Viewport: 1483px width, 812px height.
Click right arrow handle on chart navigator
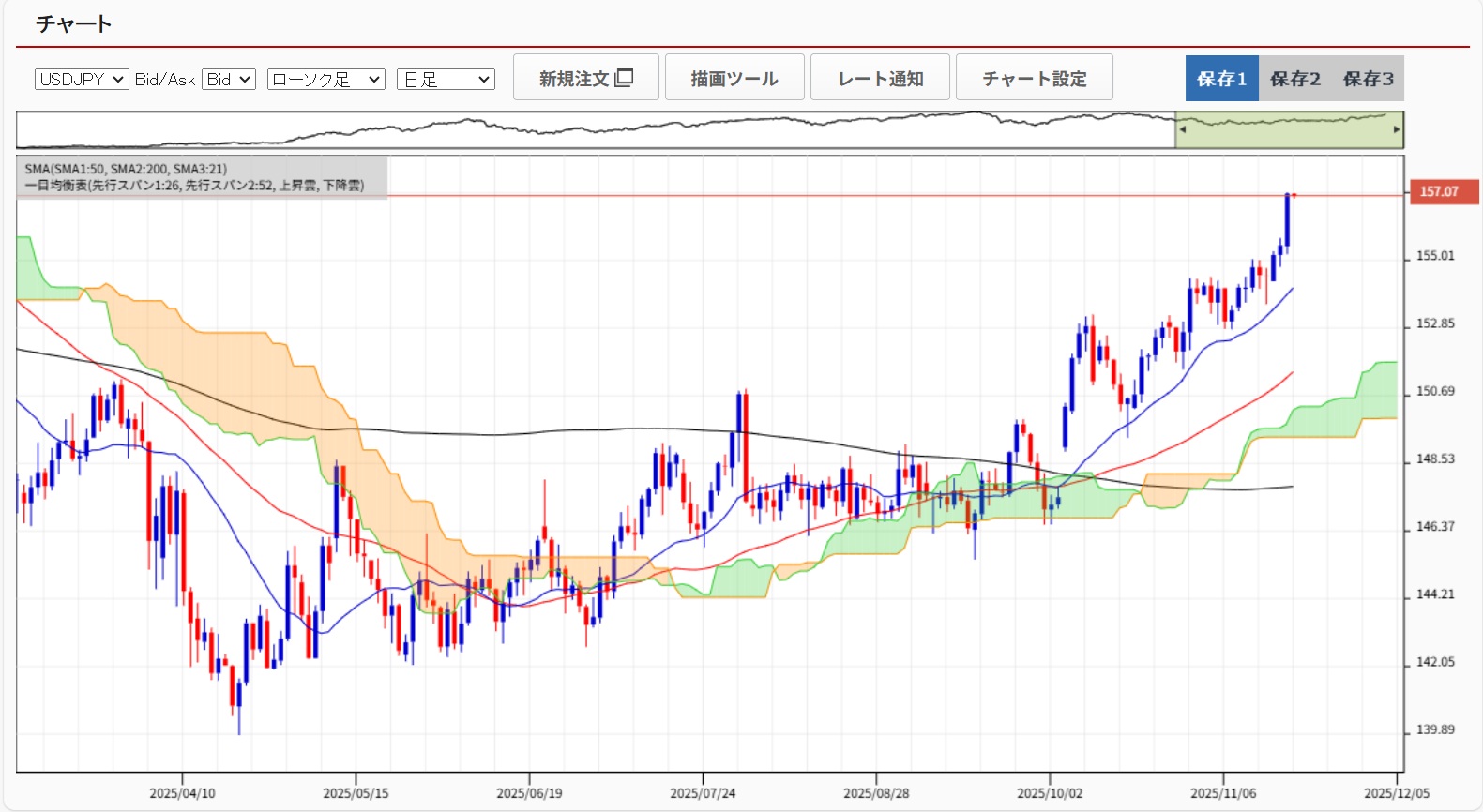(1397, 129)
